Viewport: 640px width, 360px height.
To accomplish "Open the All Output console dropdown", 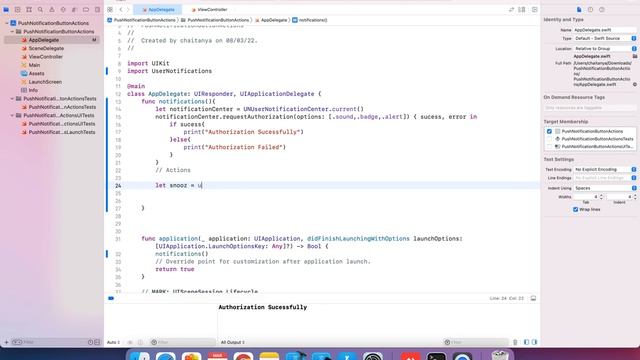I will [x=233, y=342].
